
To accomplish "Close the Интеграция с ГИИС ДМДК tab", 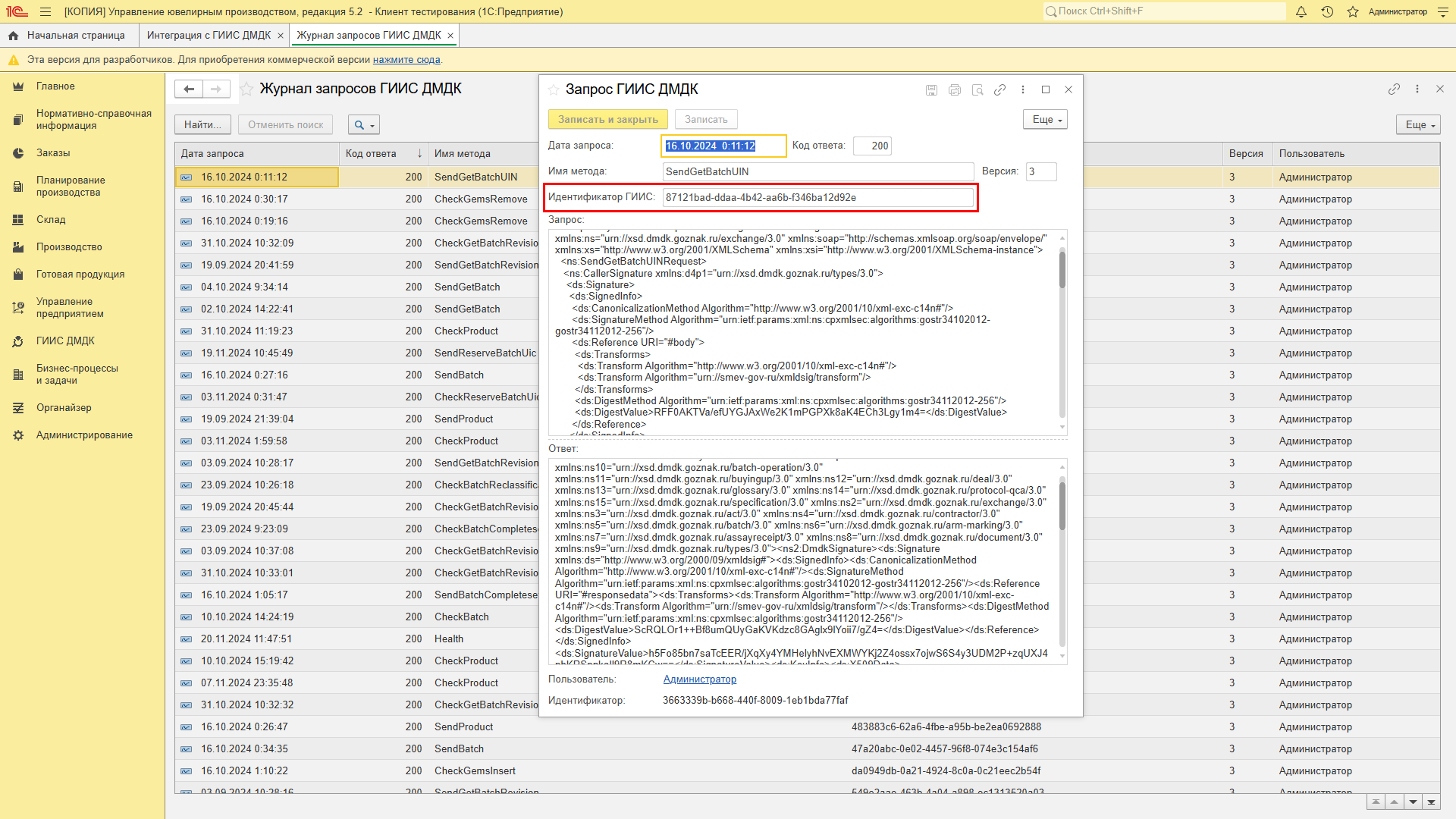I will pos(281,36).
